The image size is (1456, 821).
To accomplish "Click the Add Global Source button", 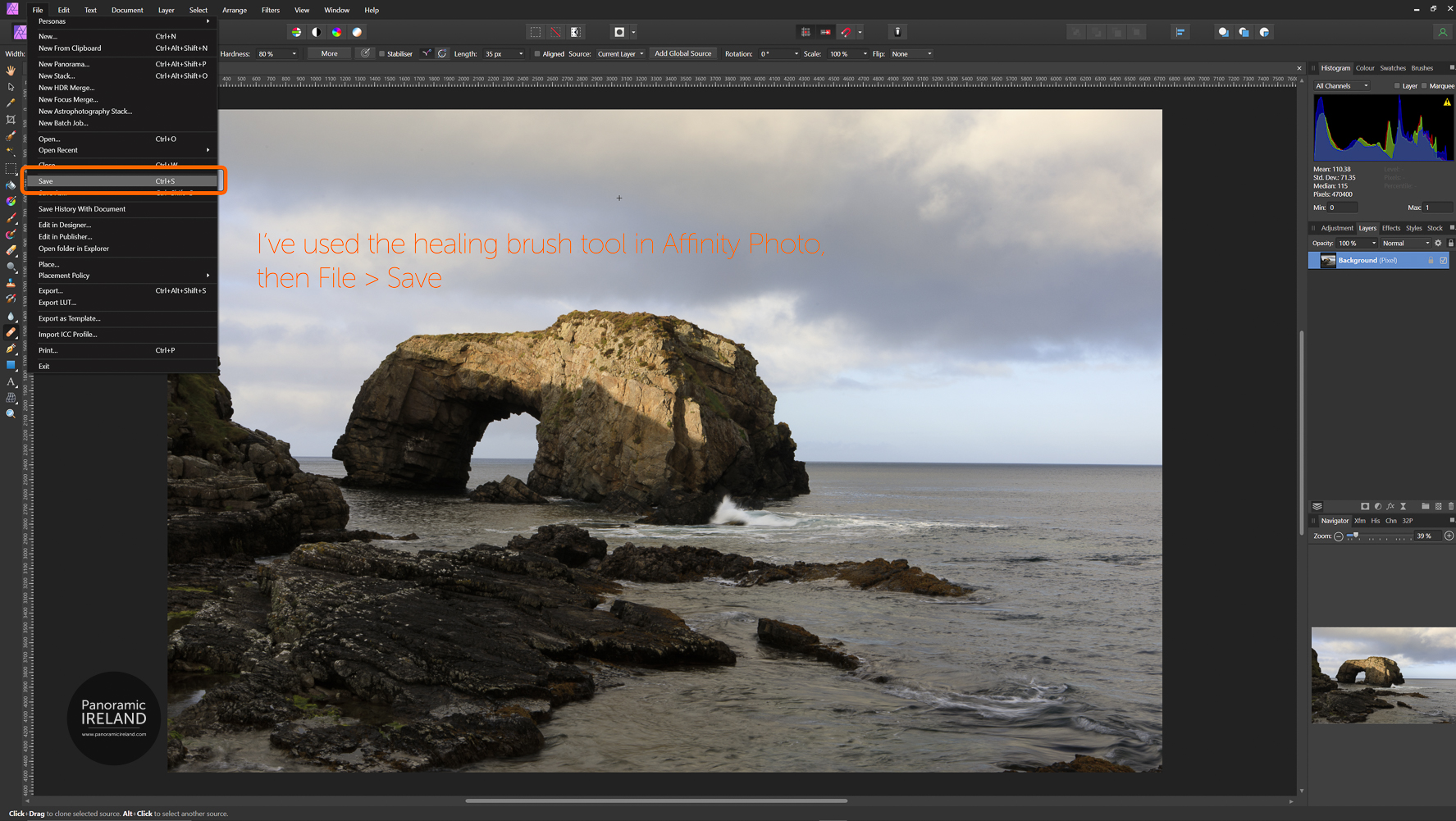I will coord(682,54).
